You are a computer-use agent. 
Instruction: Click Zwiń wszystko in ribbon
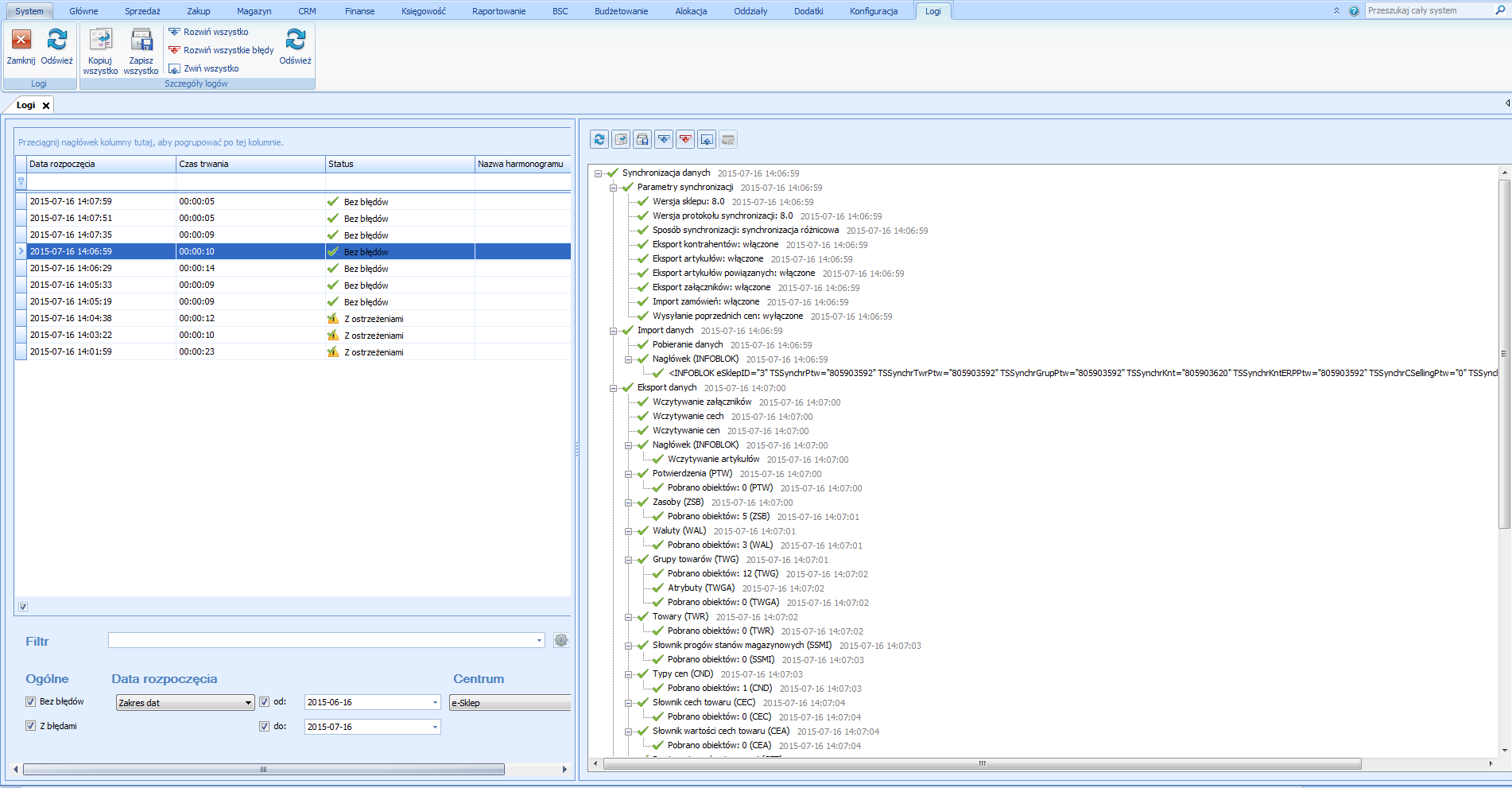click(204, 68)
